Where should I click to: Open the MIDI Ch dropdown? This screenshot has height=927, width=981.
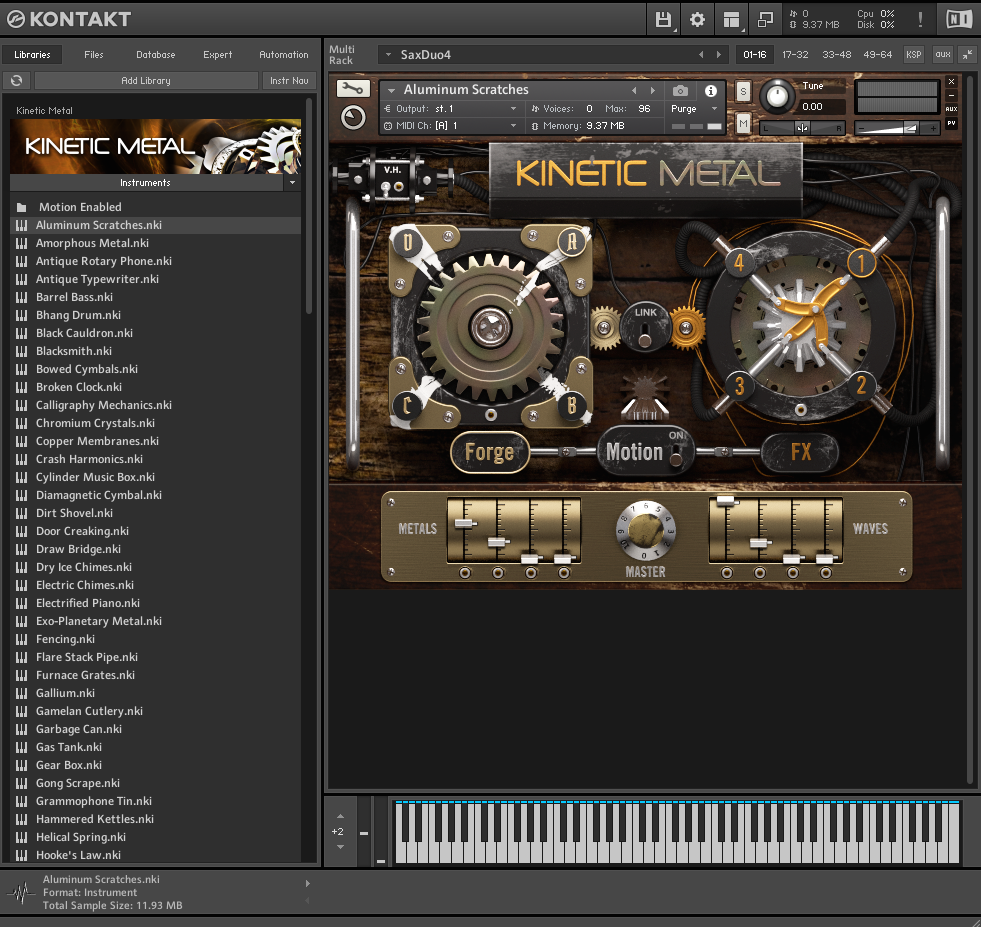click(x=514, y=126)
